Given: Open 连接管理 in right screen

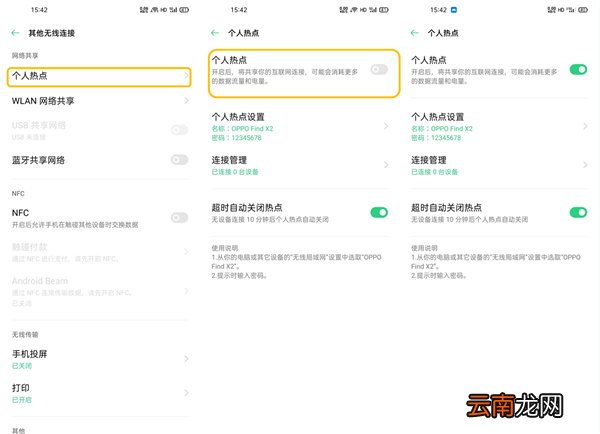Looking at the screenshot, I should pyautogui.click(x=500, y=165).
